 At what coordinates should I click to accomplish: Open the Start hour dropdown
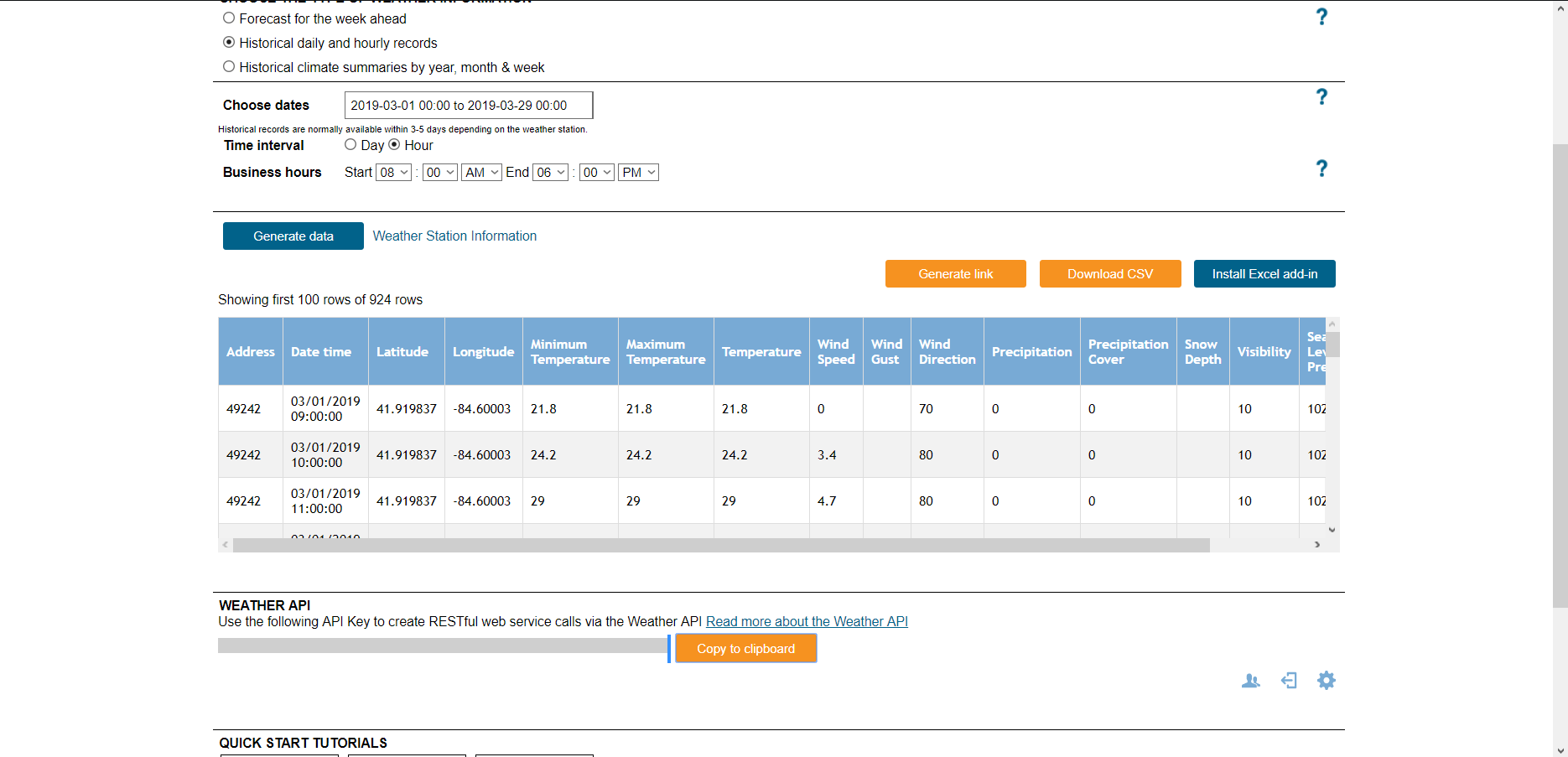[x=393, y=173]
